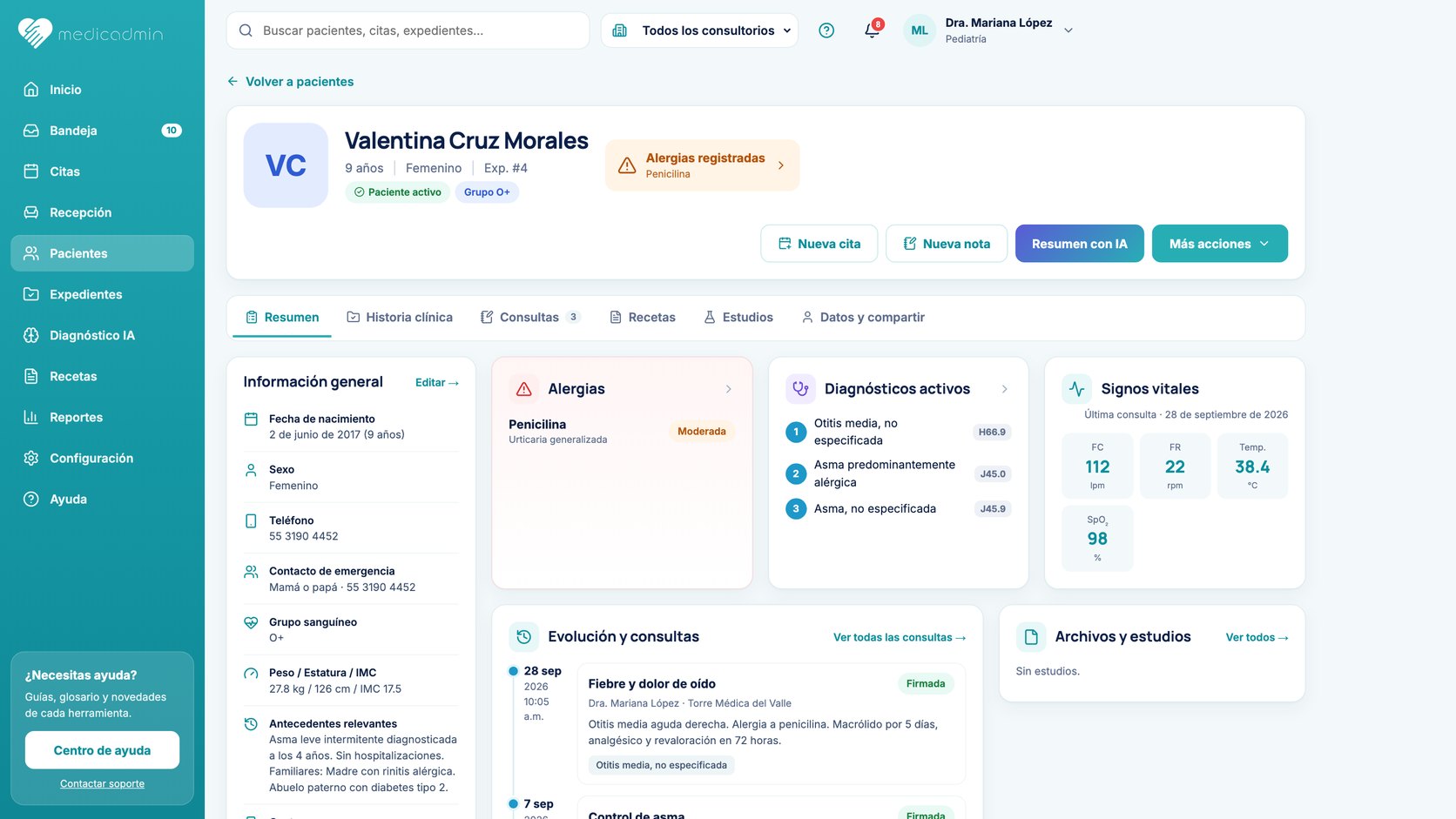Click the Nueva nota button
This screenshot has width=1456, height=819.
[x=947, y=244]
